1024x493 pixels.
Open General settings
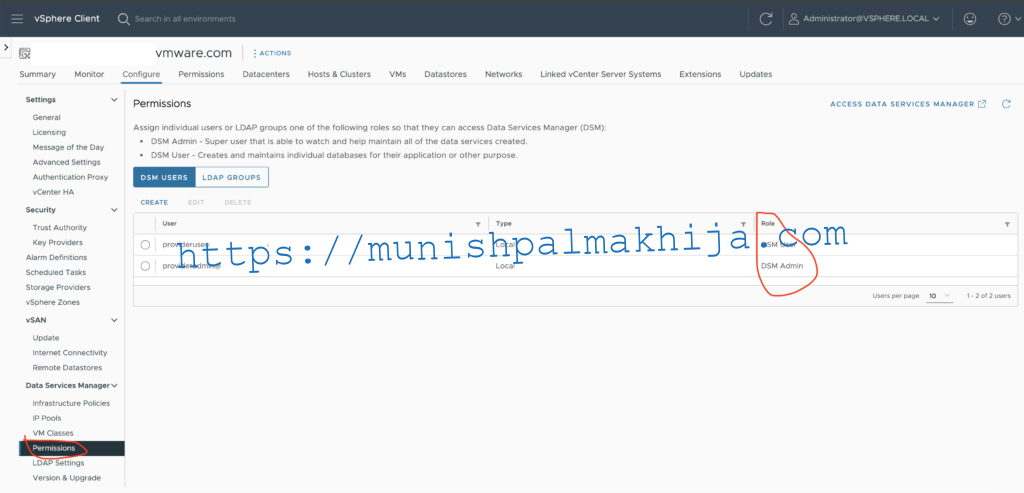tap(46, 118)
